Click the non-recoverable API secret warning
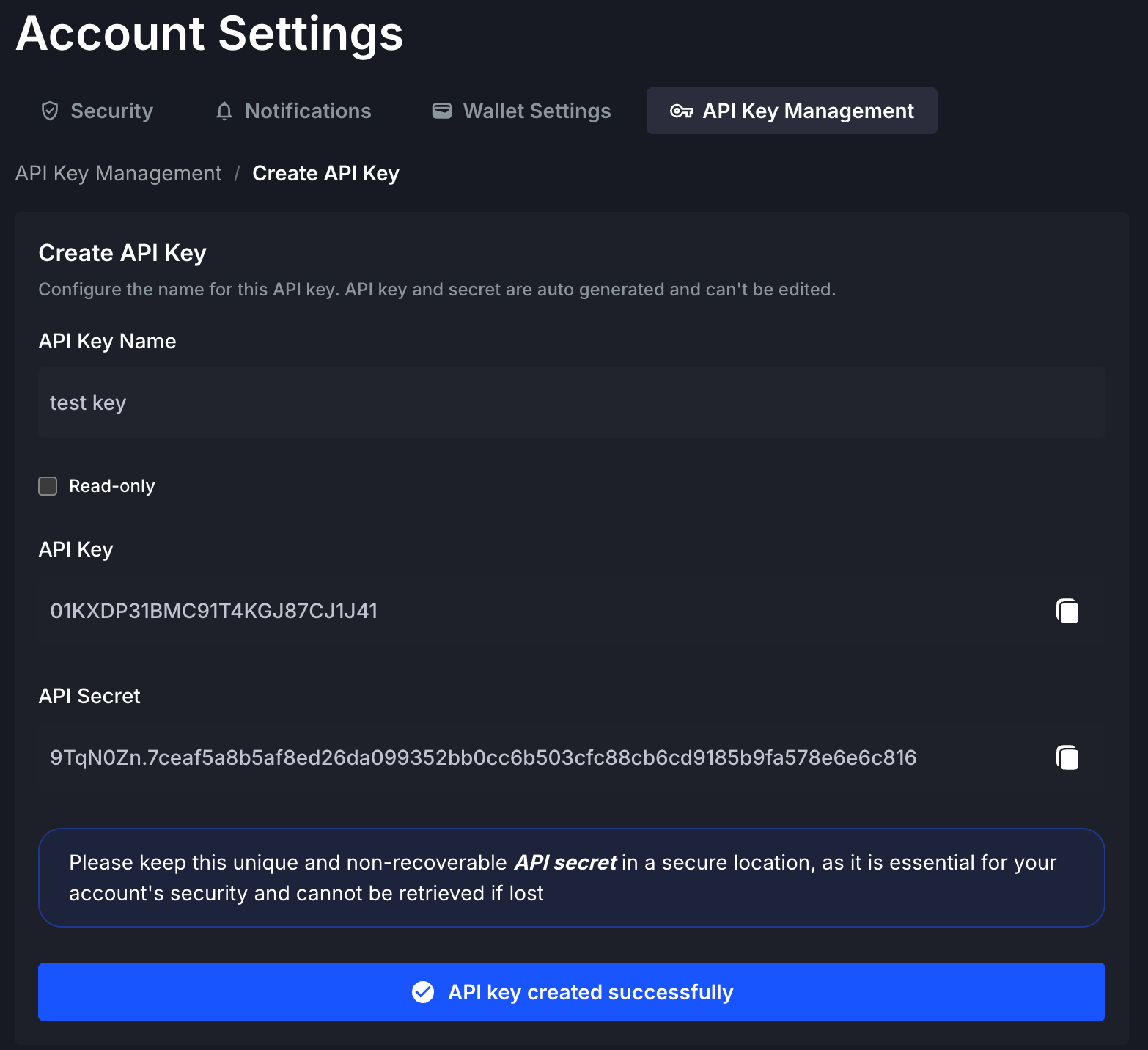The height and width of the screenshot is (1050, 1148). point(572,878)
